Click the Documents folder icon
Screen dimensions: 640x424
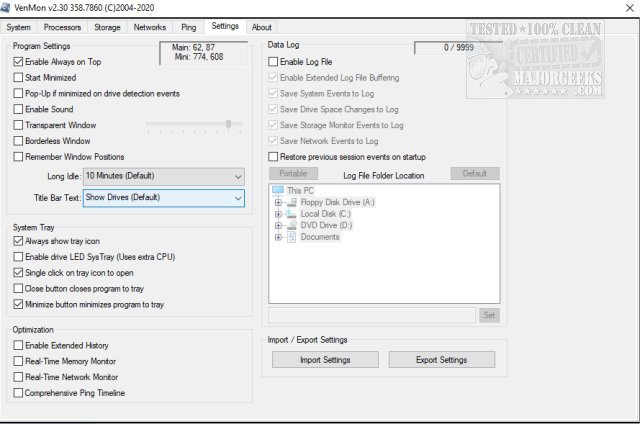tap(291, 237)
